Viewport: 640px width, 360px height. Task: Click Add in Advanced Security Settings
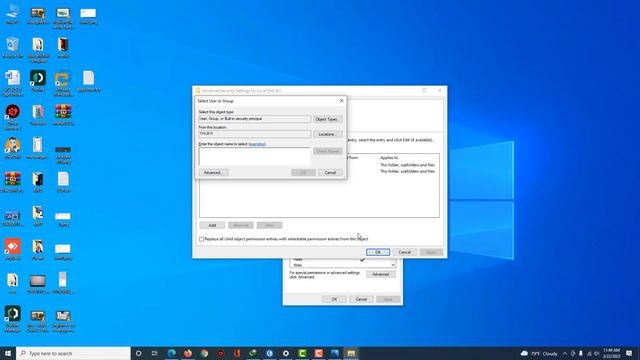click(x=212, y=225)
